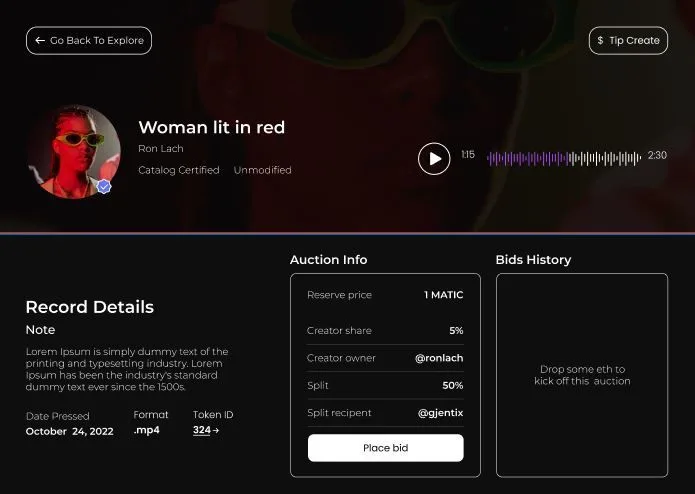Click the 2:30 total duration label
This screenshot has height=494, width=695.
click(657, 155)
